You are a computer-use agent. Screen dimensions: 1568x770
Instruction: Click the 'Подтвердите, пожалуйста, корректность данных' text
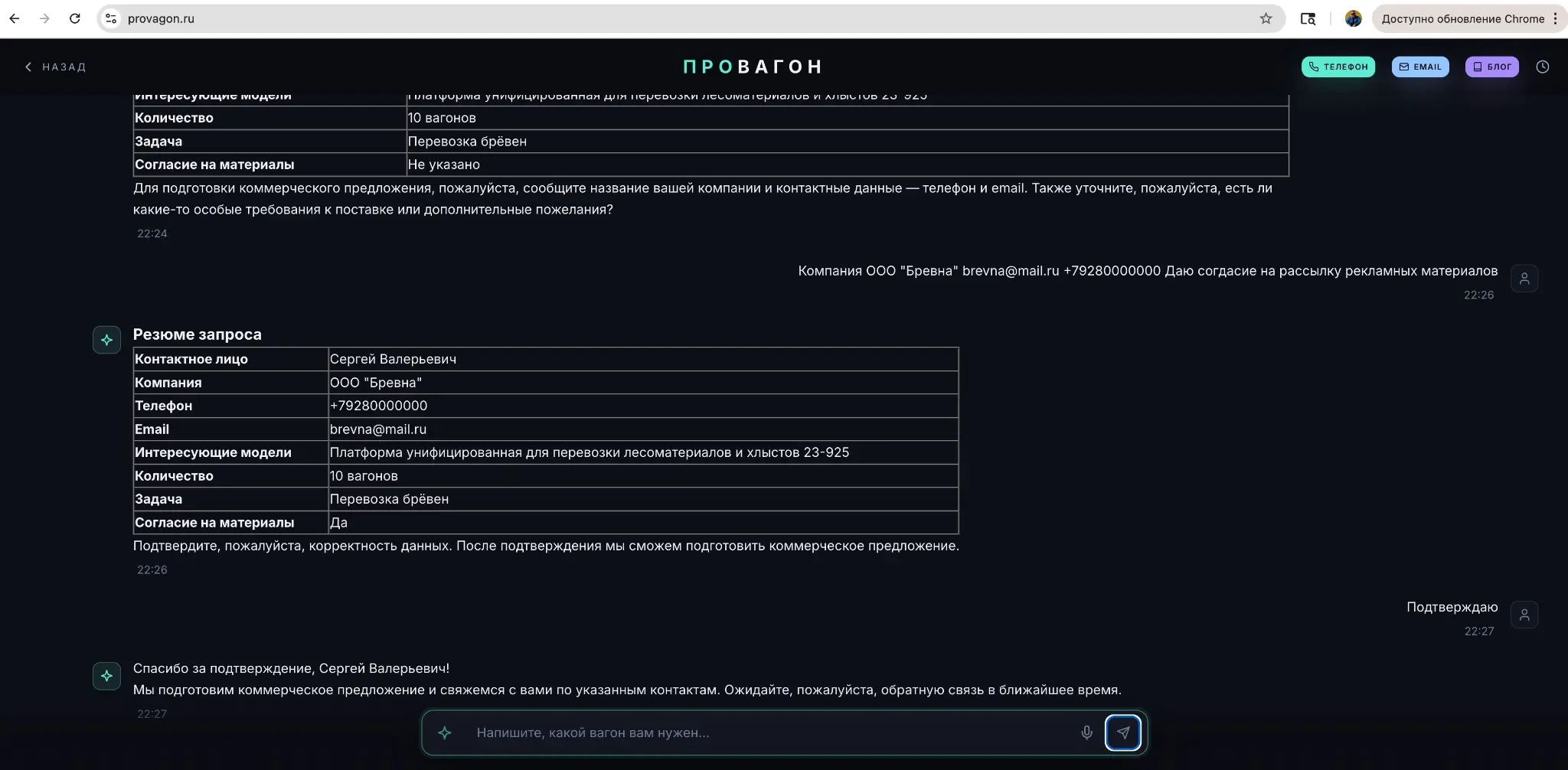click(x=546, y=546)
